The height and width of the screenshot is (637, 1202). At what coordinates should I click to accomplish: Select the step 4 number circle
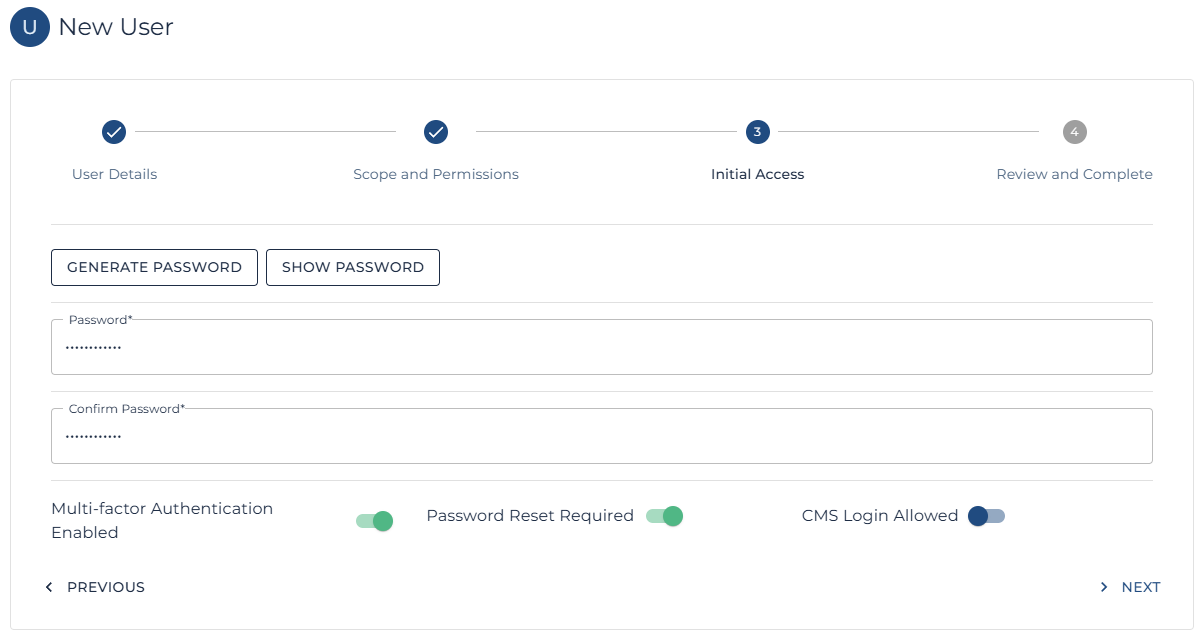coord(1074,132)
